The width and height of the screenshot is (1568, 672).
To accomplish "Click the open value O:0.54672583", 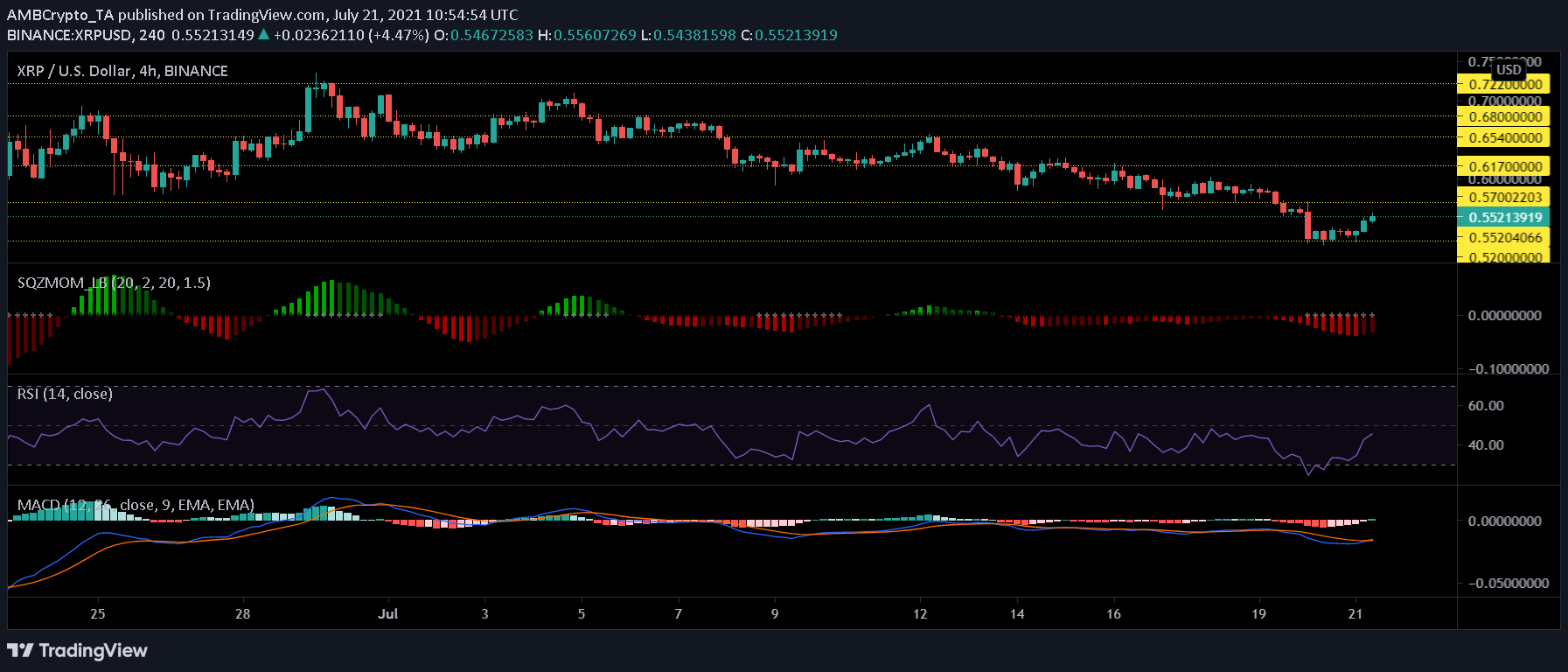I will click(x=484, y=35).
